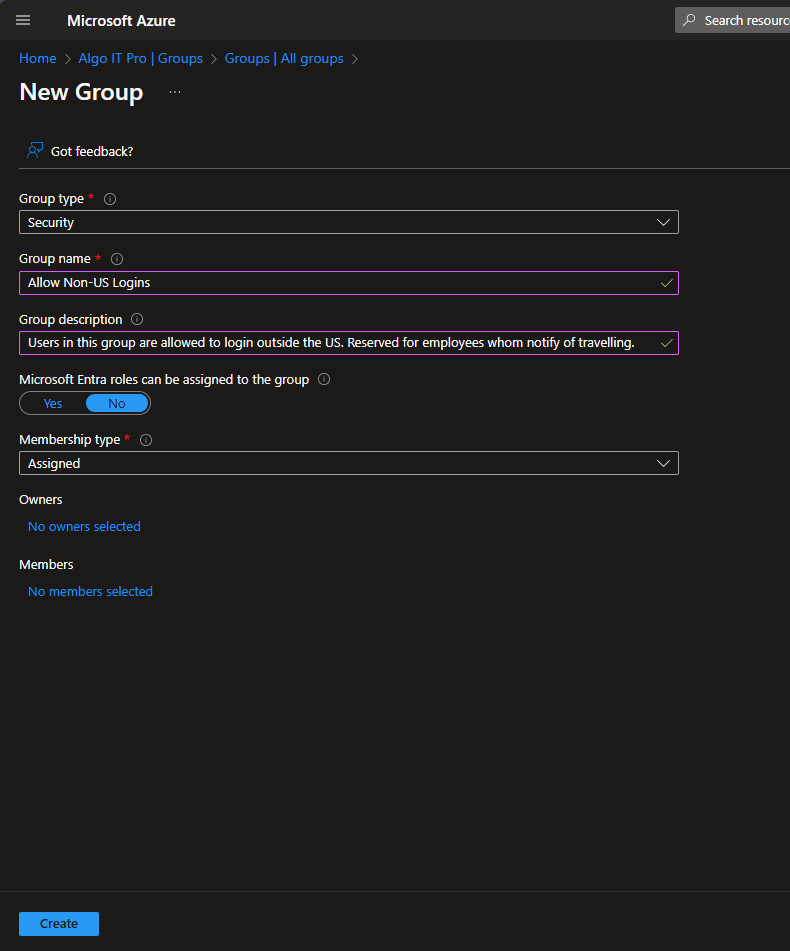
Task: Set Entra roles assignment to No
Action: pos(117,404)
